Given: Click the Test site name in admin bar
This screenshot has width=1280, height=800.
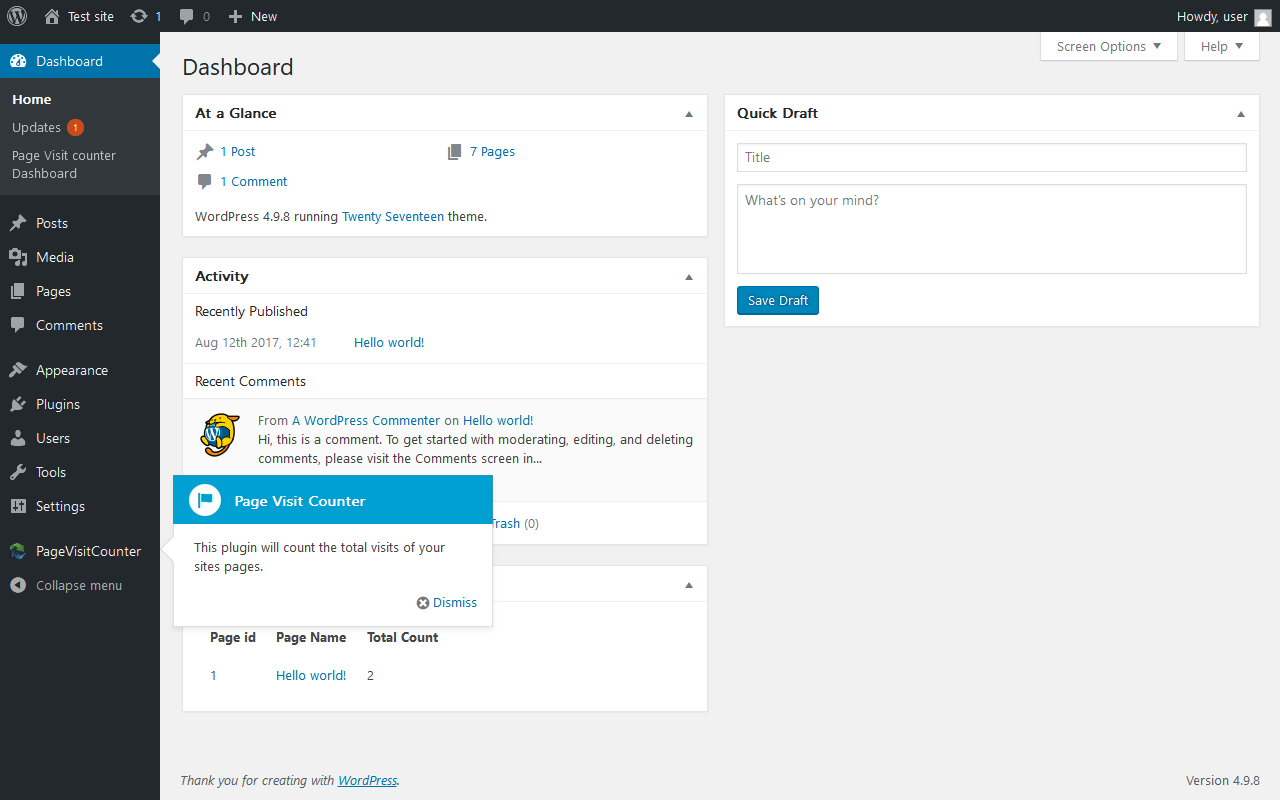Looking at the screenshot, I should pyautogui.click(x=91, y=16).
